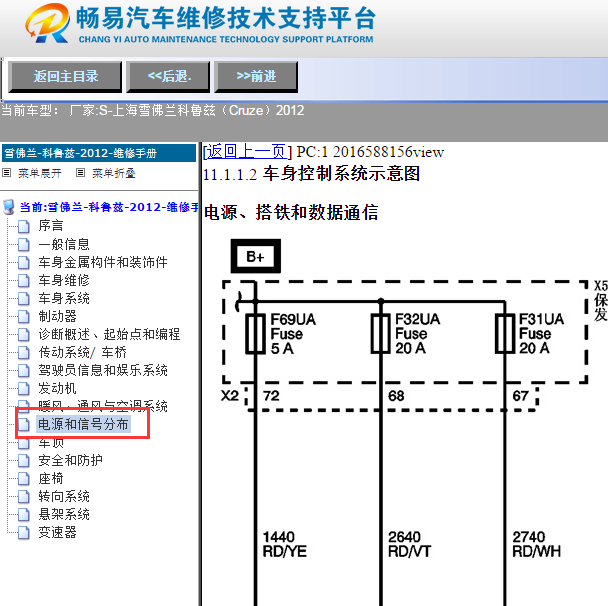
Task: Click wire label 1440 RD/YE
Action: coord(285,544)
